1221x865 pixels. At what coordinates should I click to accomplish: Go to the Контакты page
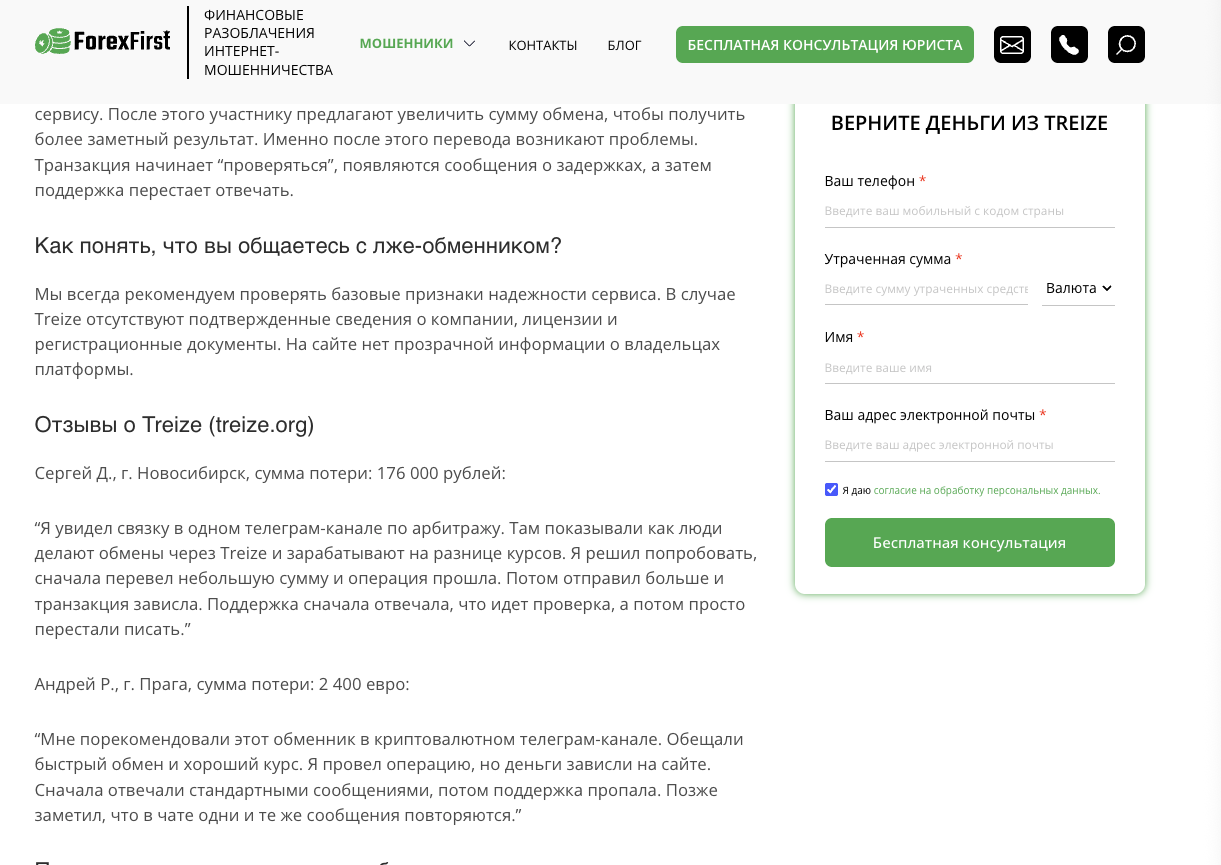tap(542, 45)
